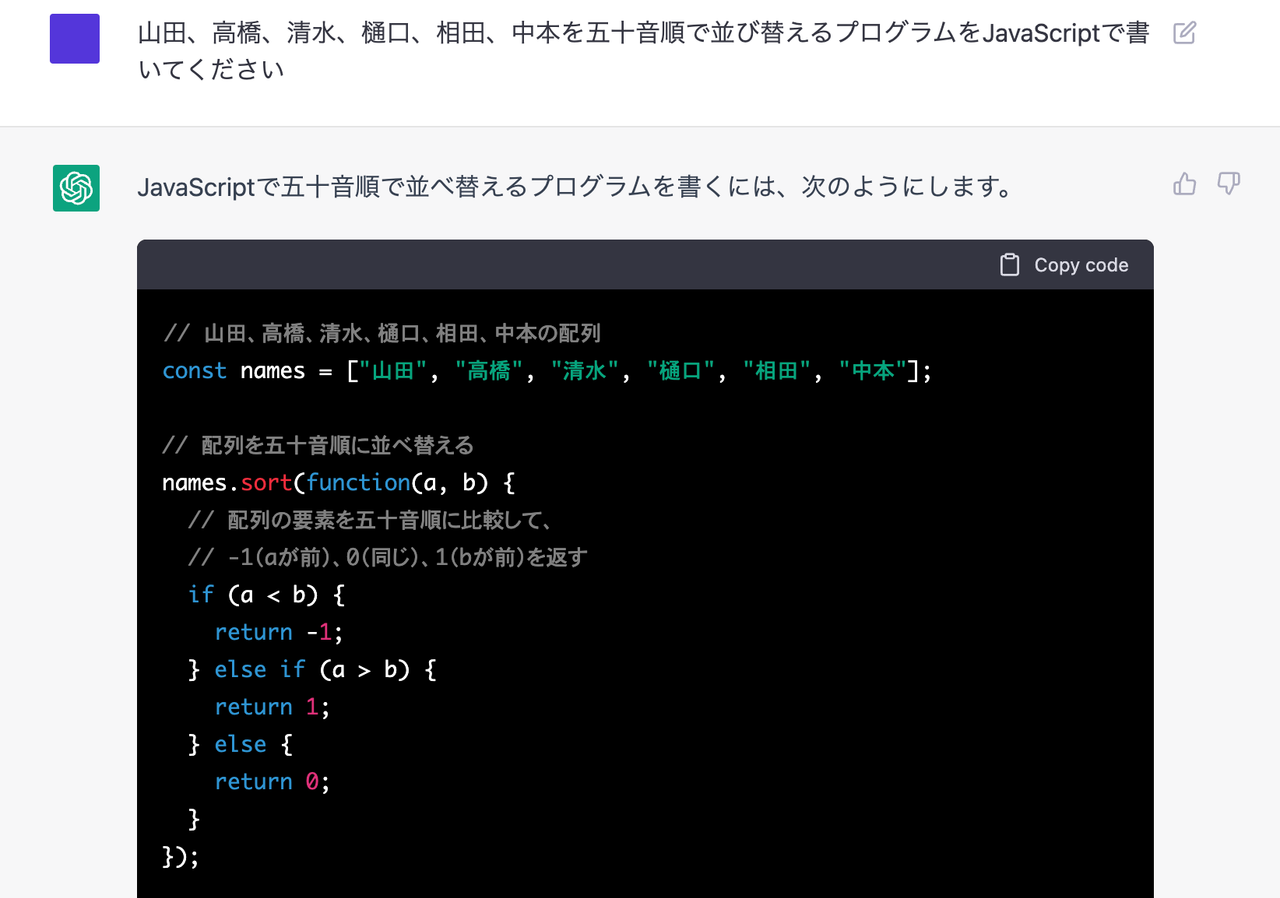Click the "const" keyword in the code
This screenshot has height=898, width=1280.
click(194, 371)
